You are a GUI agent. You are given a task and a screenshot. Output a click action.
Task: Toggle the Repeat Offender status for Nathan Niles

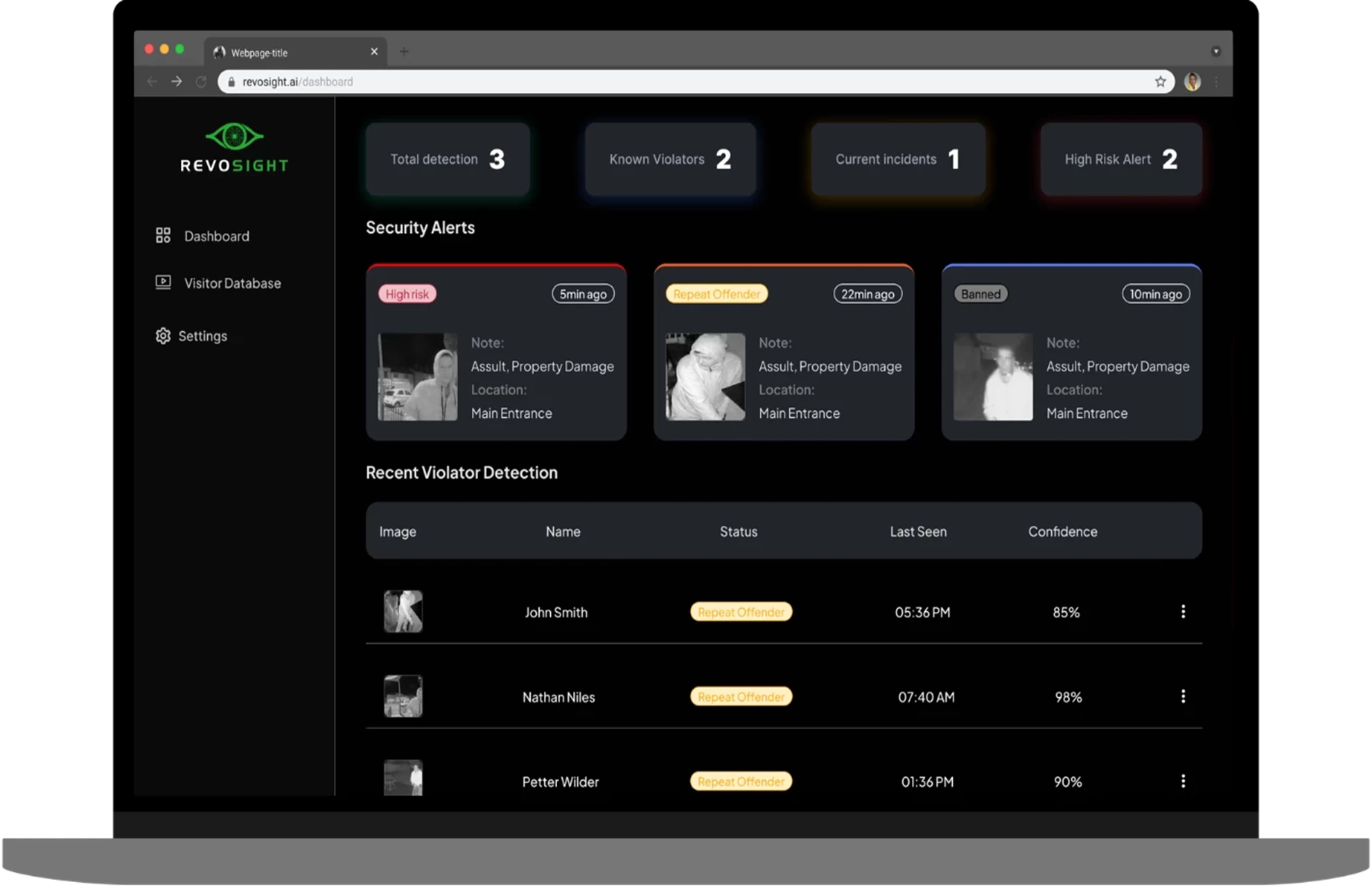[x=740, y=696]
